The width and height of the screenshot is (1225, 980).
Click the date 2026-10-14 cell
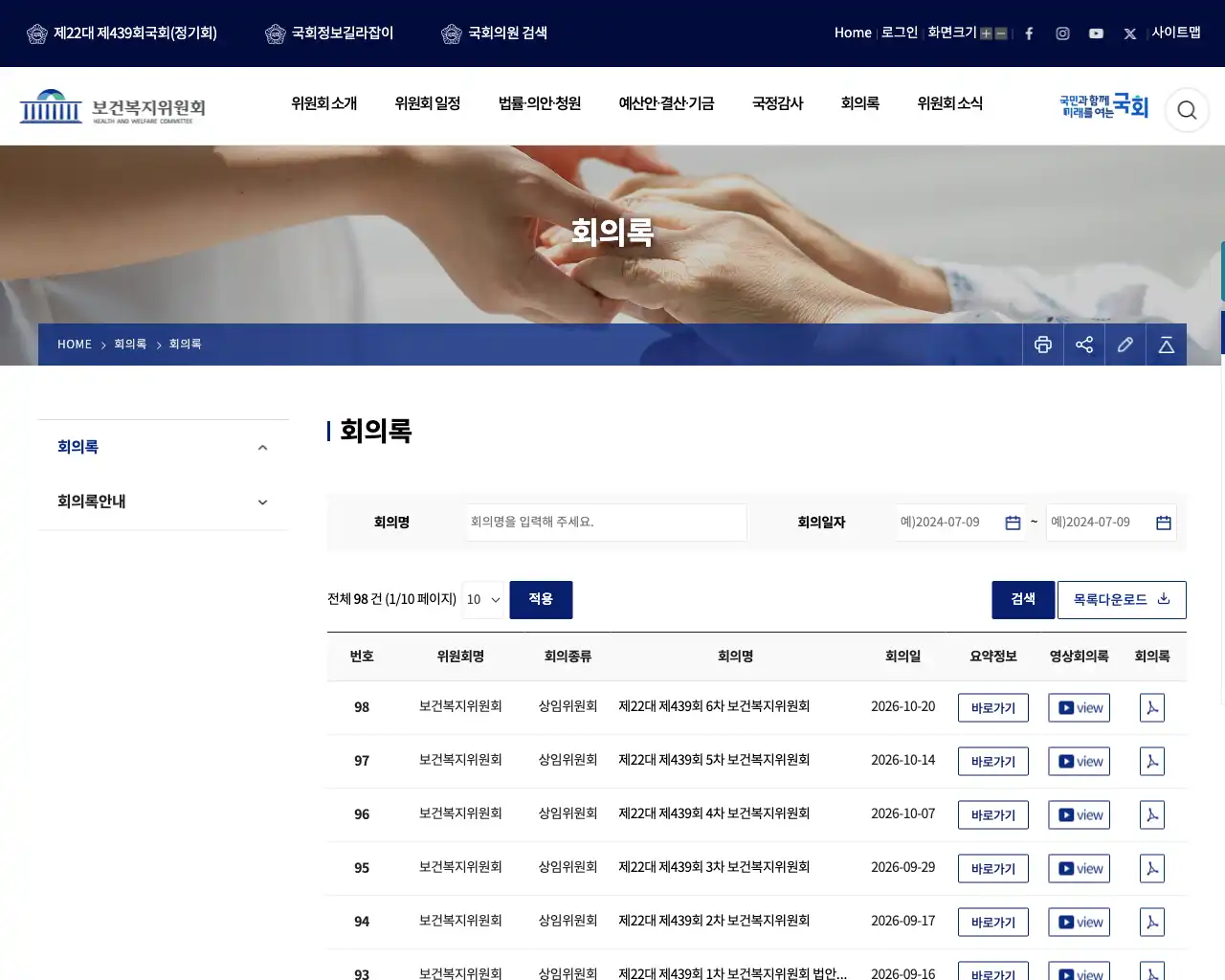(903, 761)
